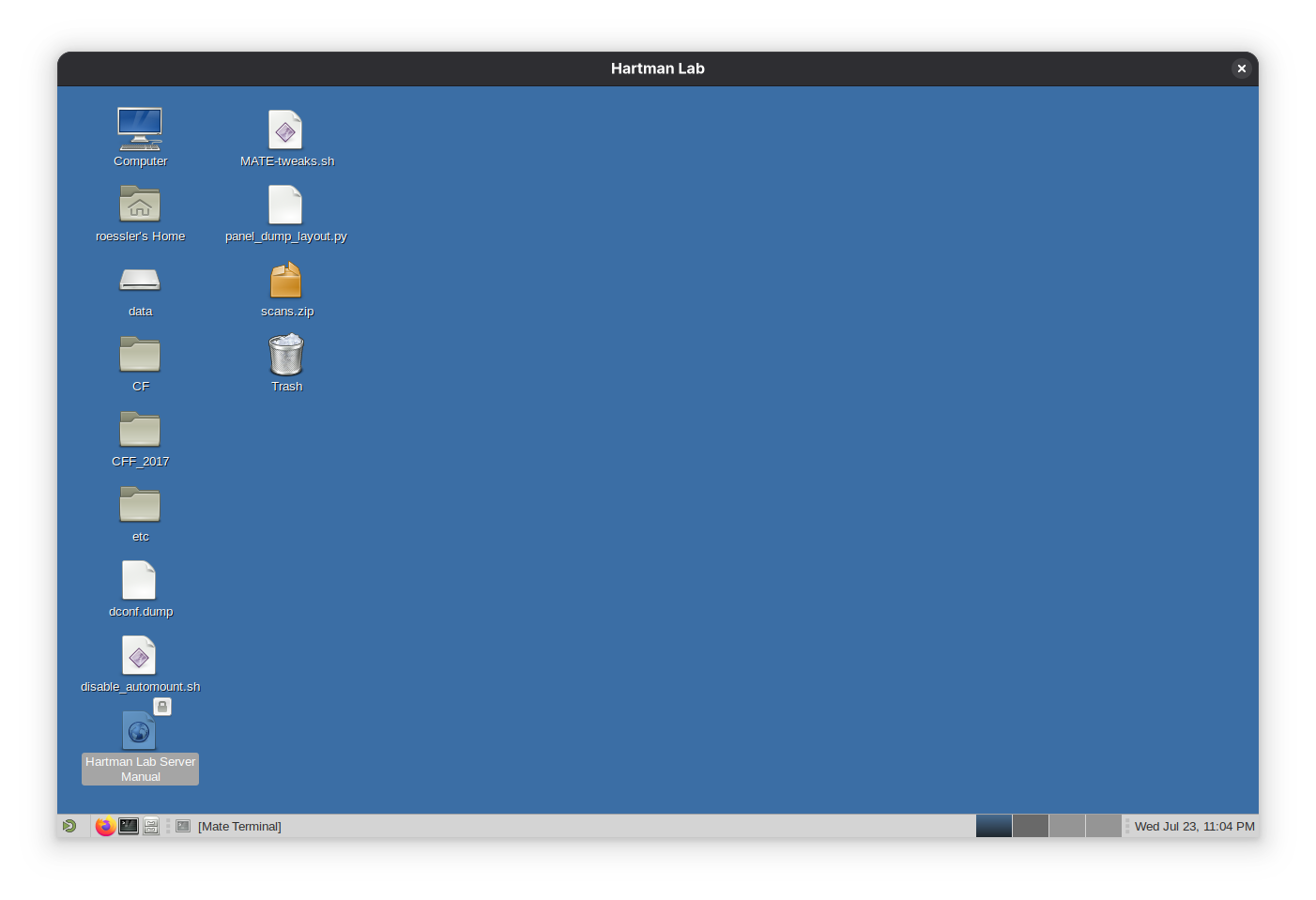
Task: Open the dconf.dump file
Action: [x=139, y=580]
